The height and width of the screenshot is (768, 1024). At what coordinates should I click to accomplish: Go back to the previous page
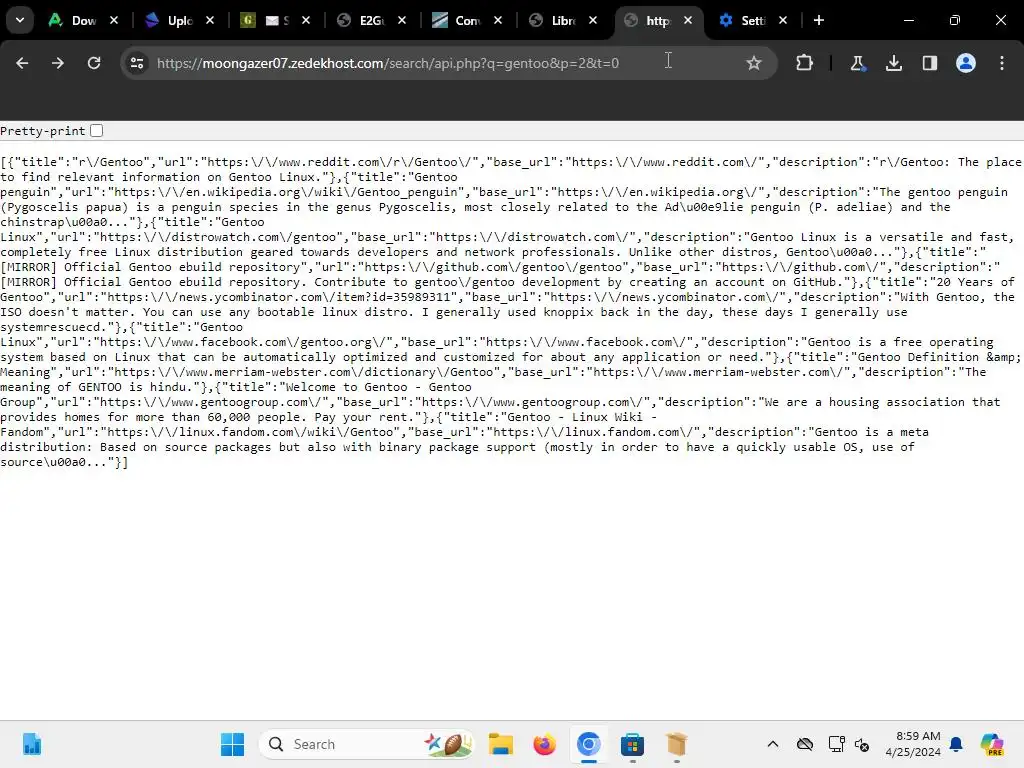coord(22,63)
